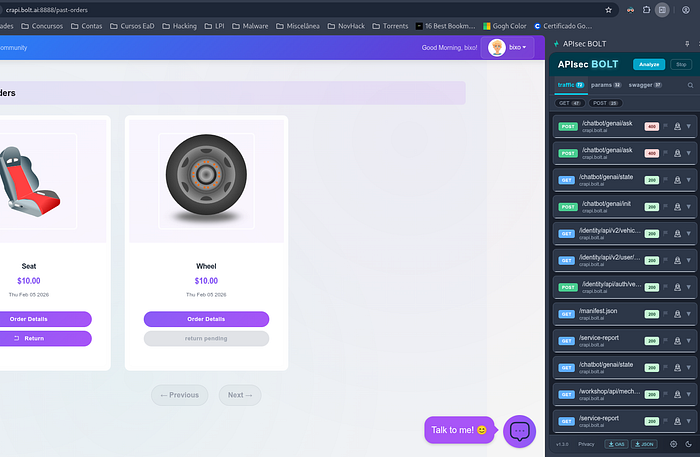Download JSON export
The height and width of the screenshot is (457, 700).
(644, 444)
